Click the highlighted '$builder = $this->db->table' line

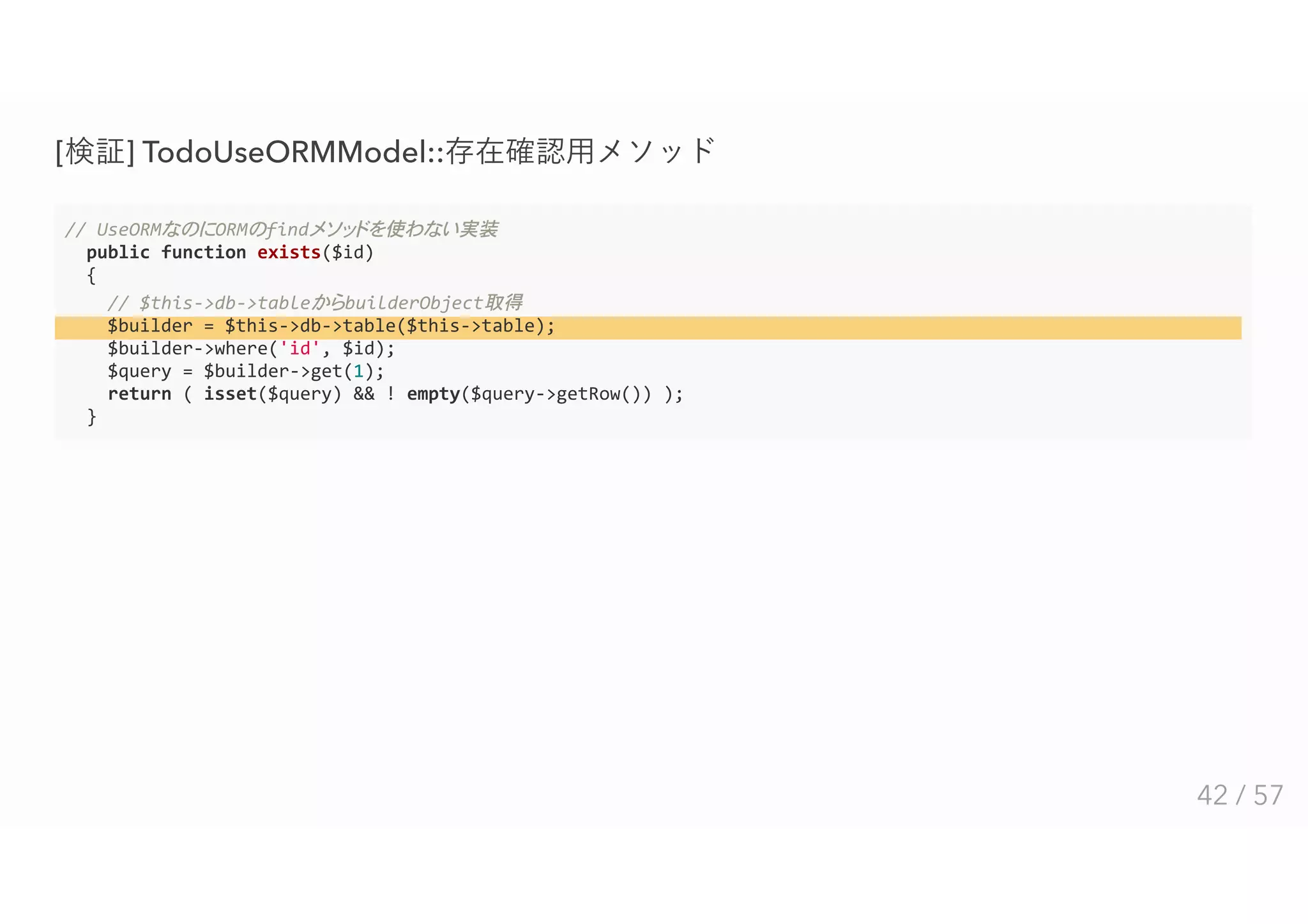[648, 328]
